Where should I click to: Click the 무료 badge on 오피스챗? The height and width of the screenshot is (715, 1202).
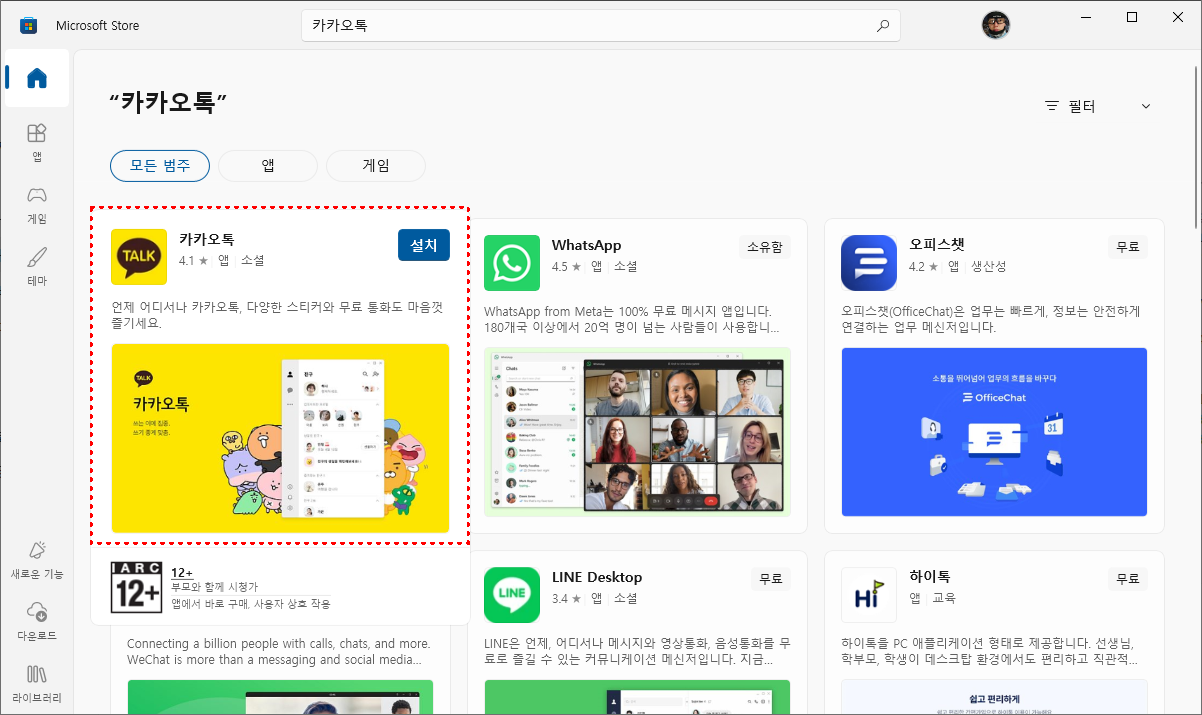click(x=1128, y=247)
